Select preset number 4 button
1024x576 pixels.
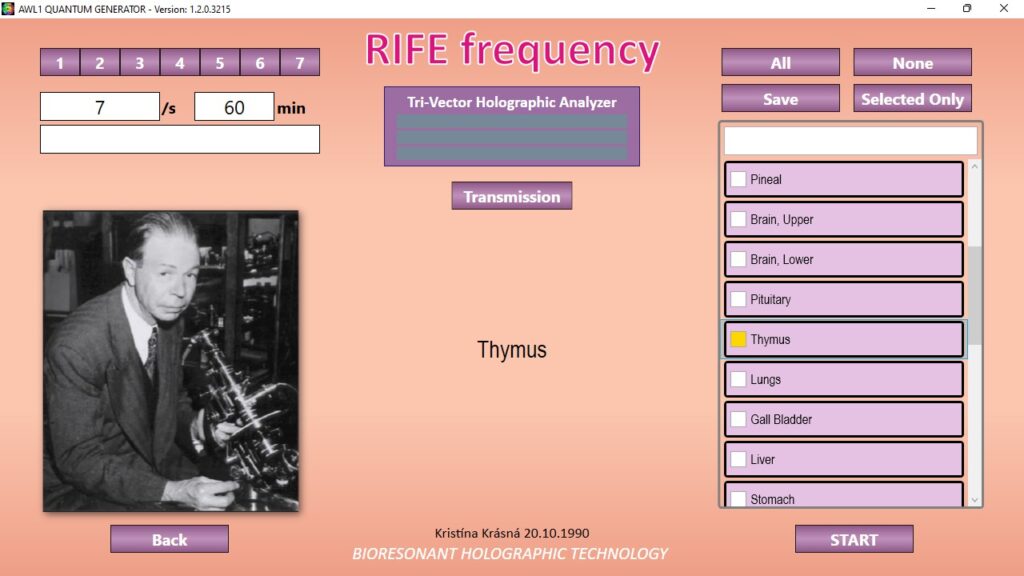[180, 63]
